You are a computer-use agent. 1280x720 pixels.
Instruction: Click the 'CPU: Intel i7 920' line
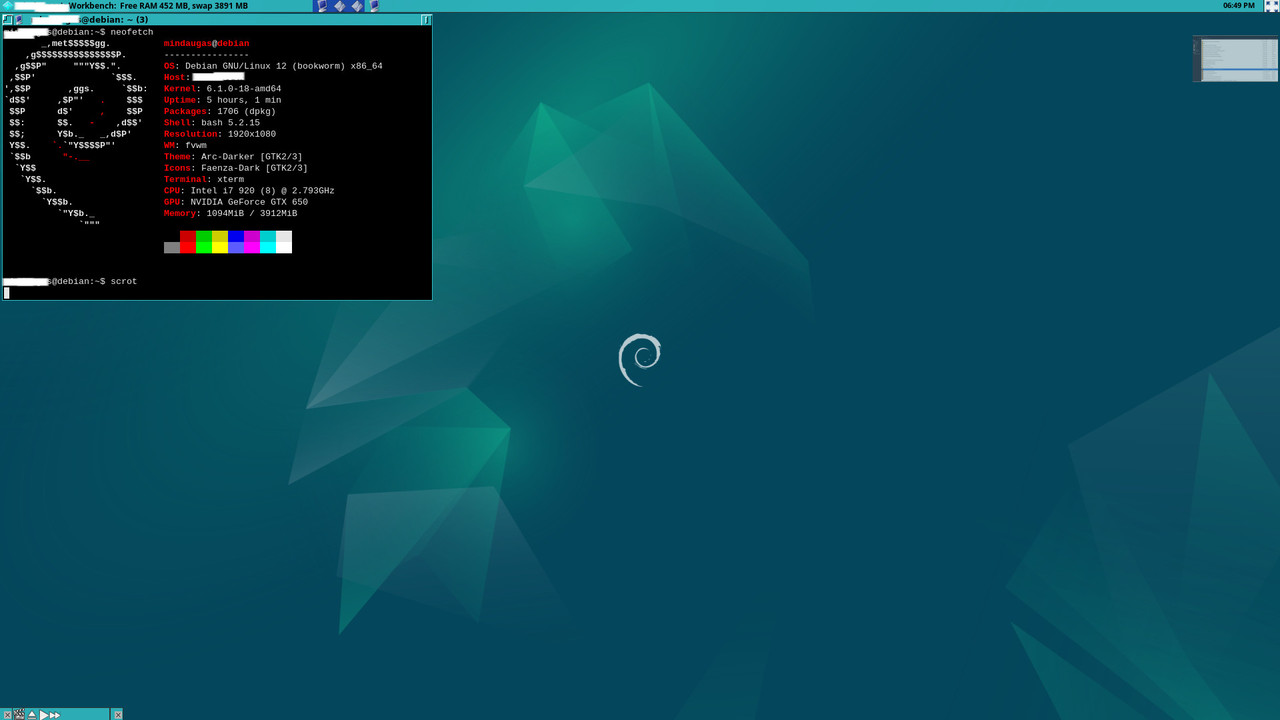coord(249,191)
